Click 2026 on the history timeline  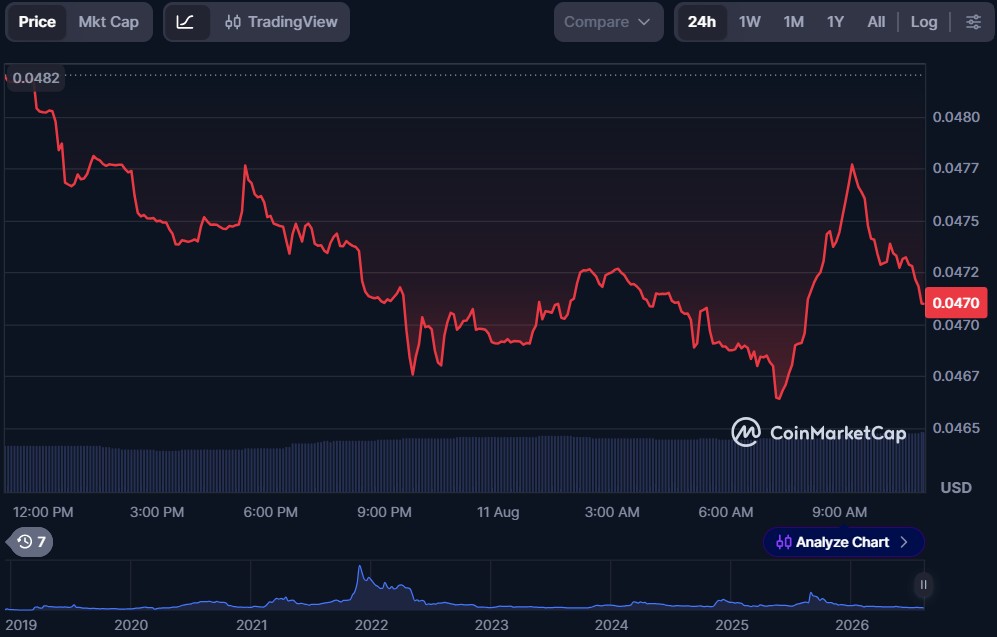click(x=852, y=625)
